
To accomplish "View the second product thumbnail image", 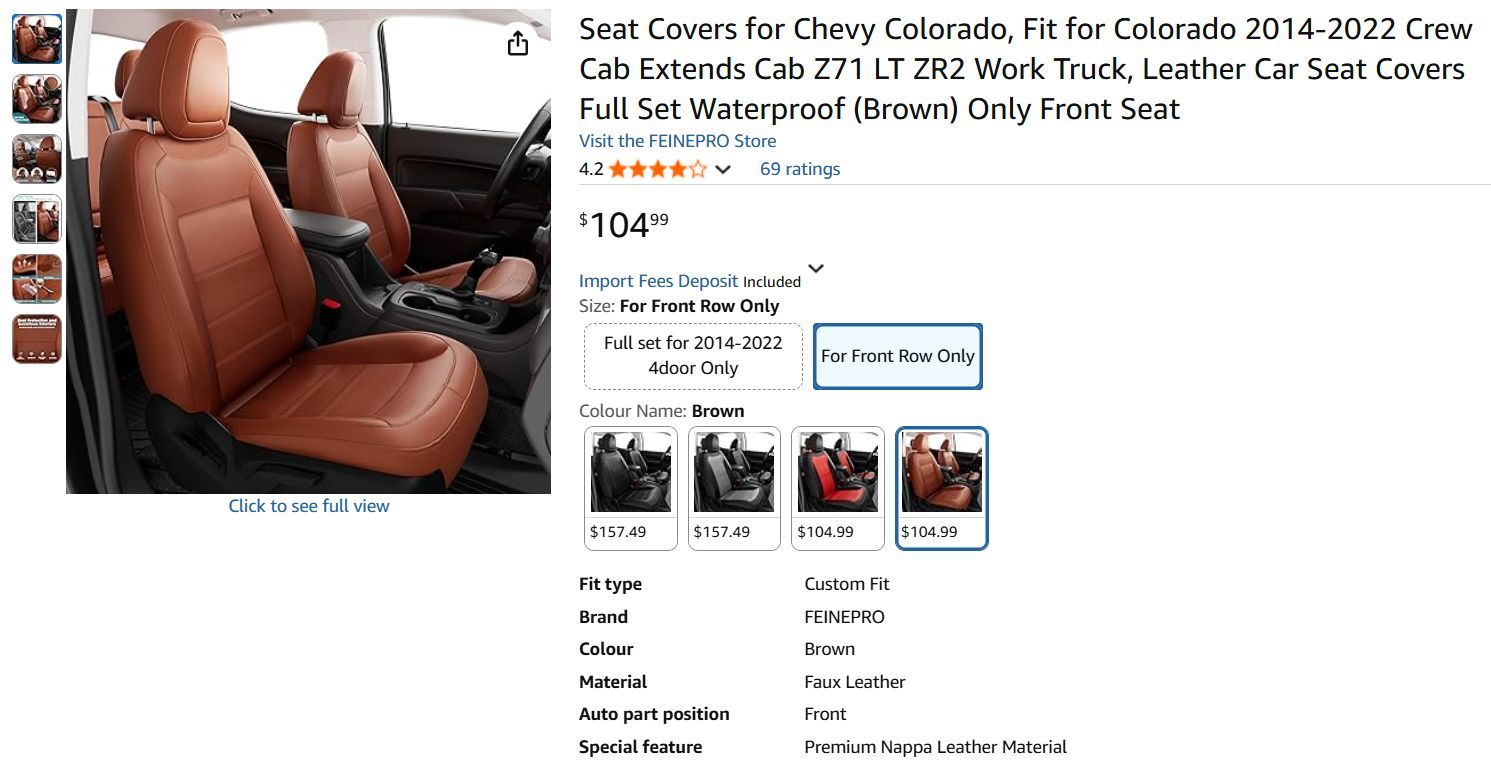I will coord(37,98).
